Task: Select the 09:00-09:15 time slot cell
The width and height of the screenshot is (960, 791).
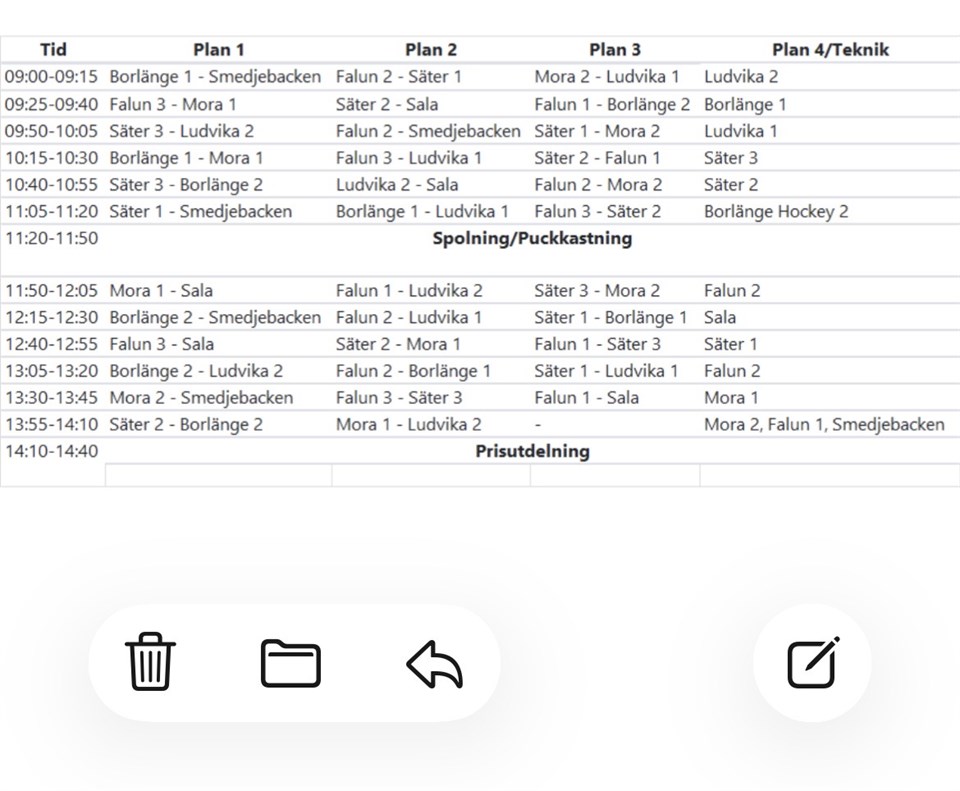Action: 52,76
